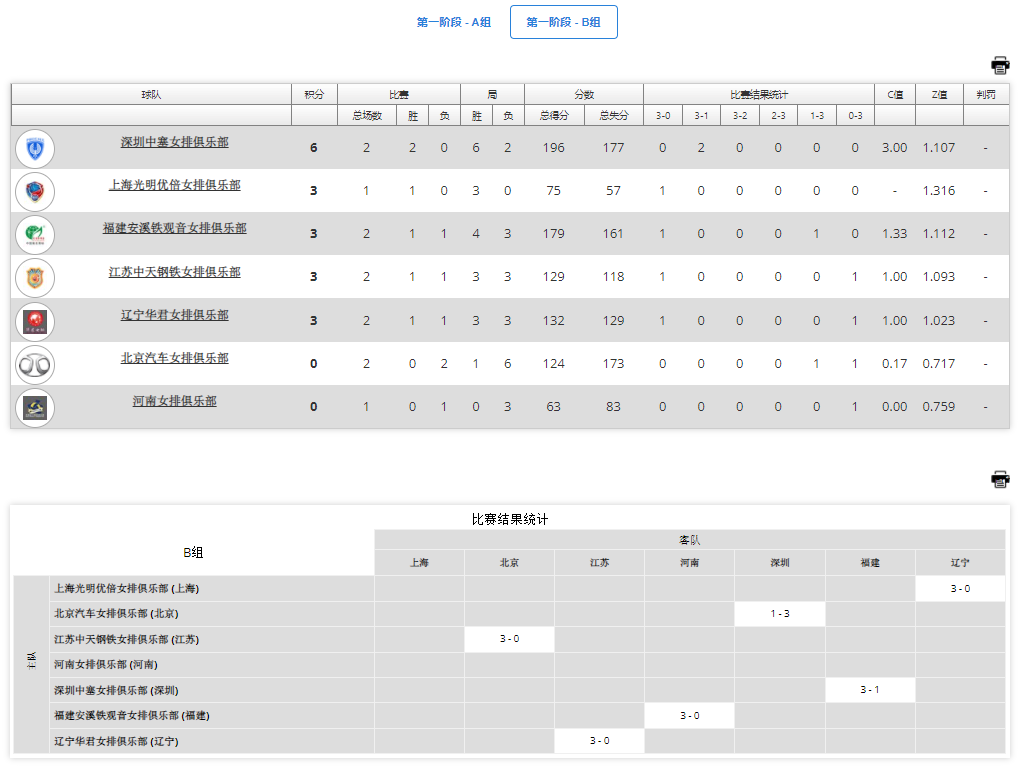Image resolution: width=1019 pixels, height=768 pixels.
Task: Switch to 第一阶段 - A组 tab
Action: (454, 22)
